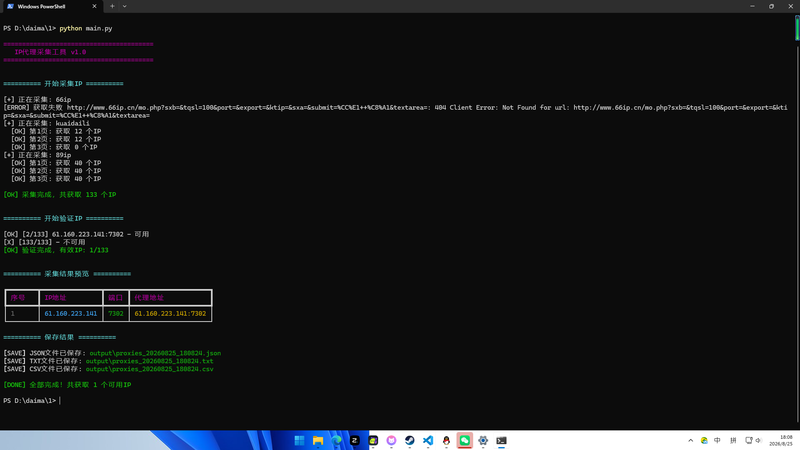Viewport: 800px width, 450px height.
Task: Click the '[133/133] - 不可用' line
Action: [44, 242]
